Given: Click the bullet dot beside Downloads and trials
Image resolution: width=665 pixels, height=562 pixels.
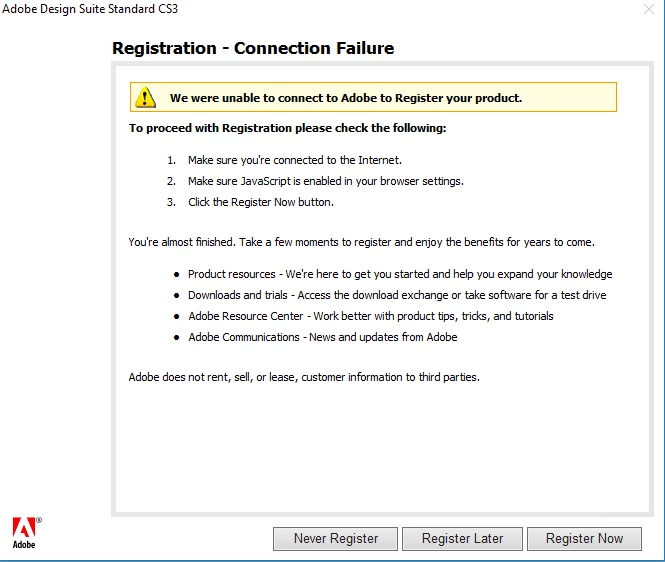Looking at the screenshot, I should coord(176,296).
